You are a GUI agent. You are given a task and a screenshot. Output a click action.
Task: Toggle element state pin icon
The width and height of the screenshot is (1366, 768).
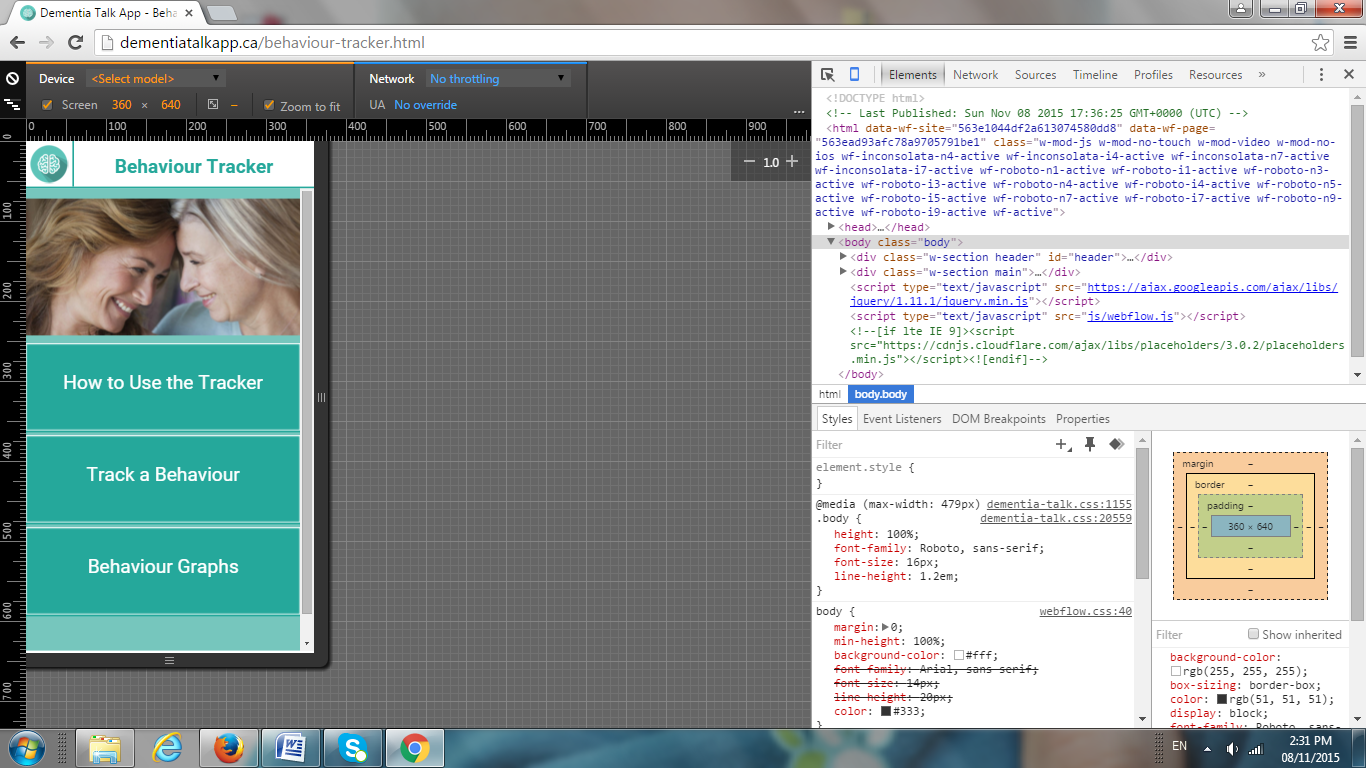point(1090,444)
